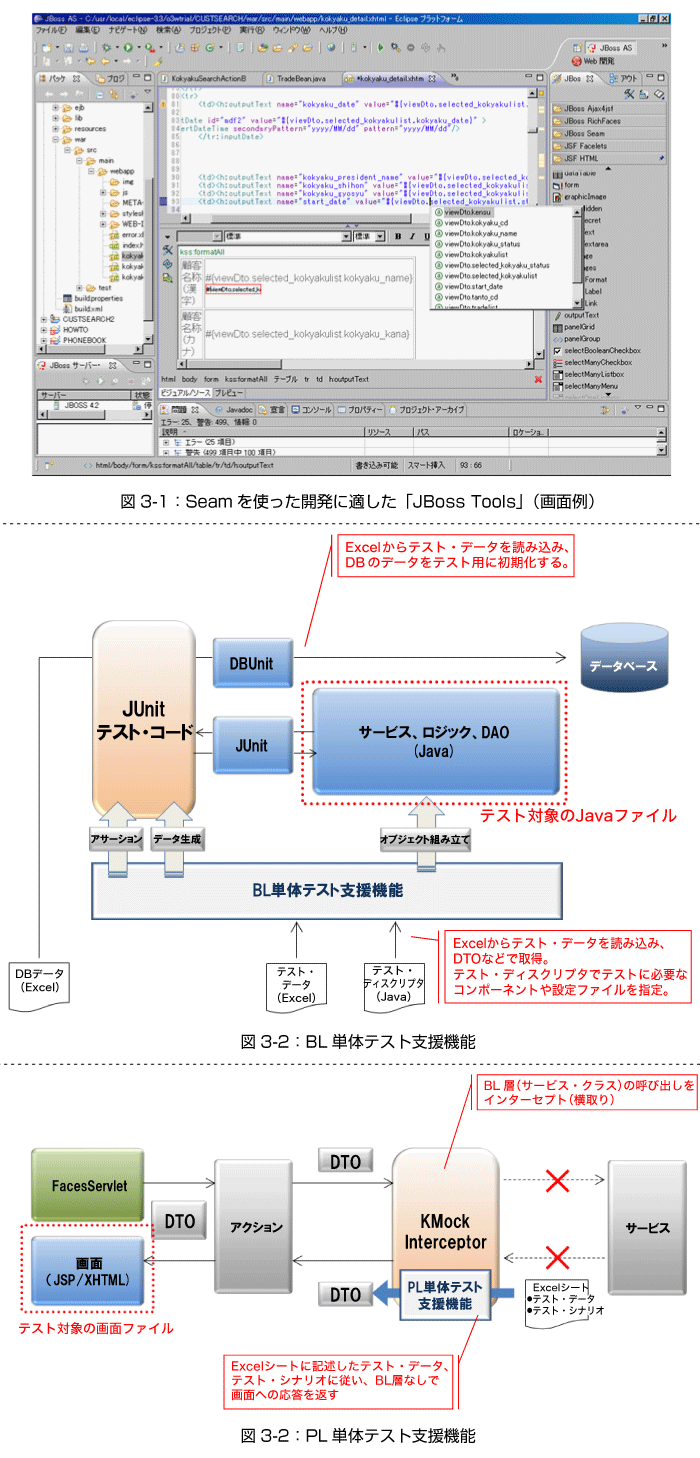Pick the selectBooleanCheckbox palette component
Image resolution: width=700 pixels, height=1458 pixels.
(x=596, y=351)
